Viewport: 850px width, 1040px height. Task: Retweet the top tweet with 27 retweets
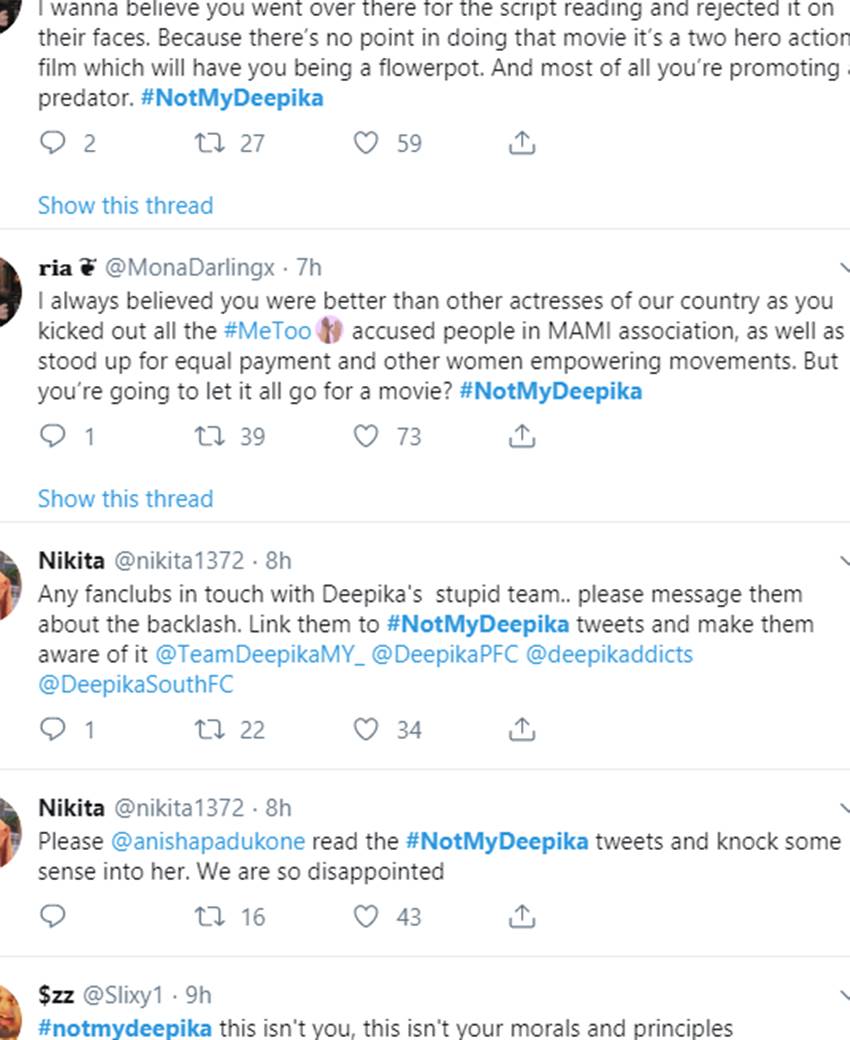tap(209, 144)
